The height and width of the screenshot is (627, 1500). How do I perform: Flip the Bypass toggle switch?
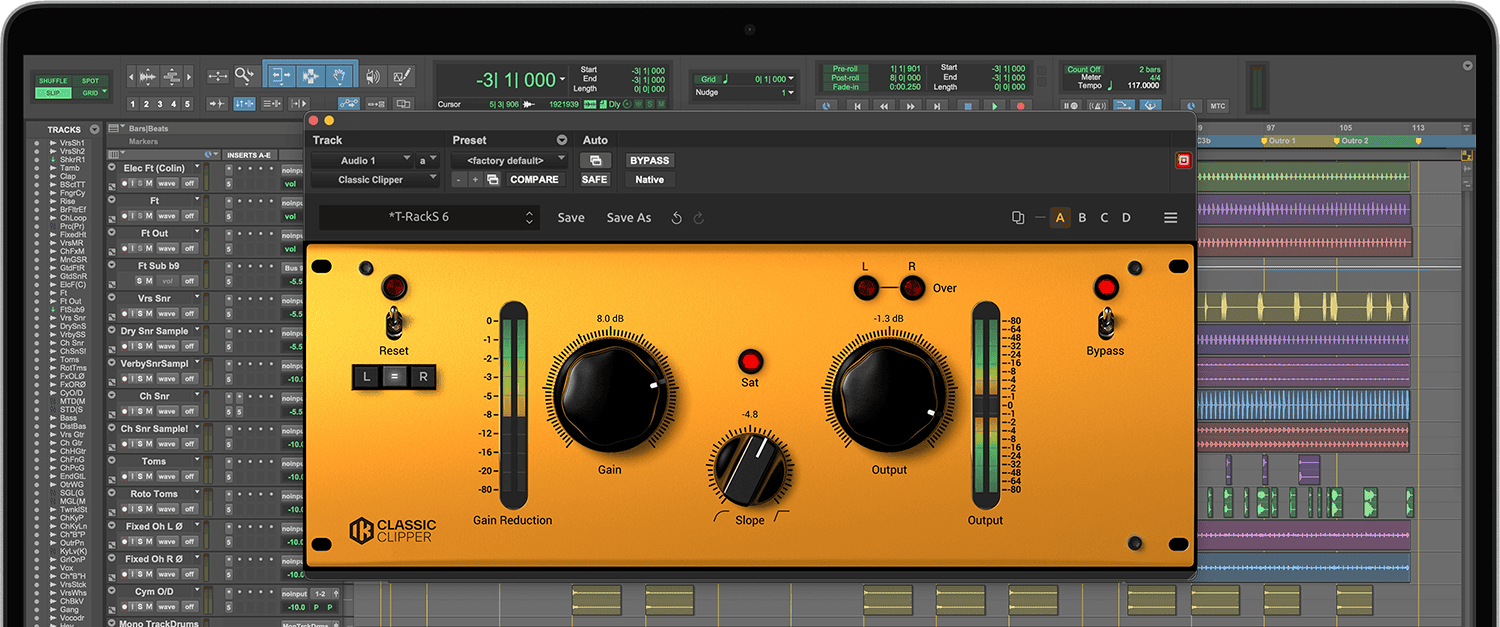[x=1105, y=323]
